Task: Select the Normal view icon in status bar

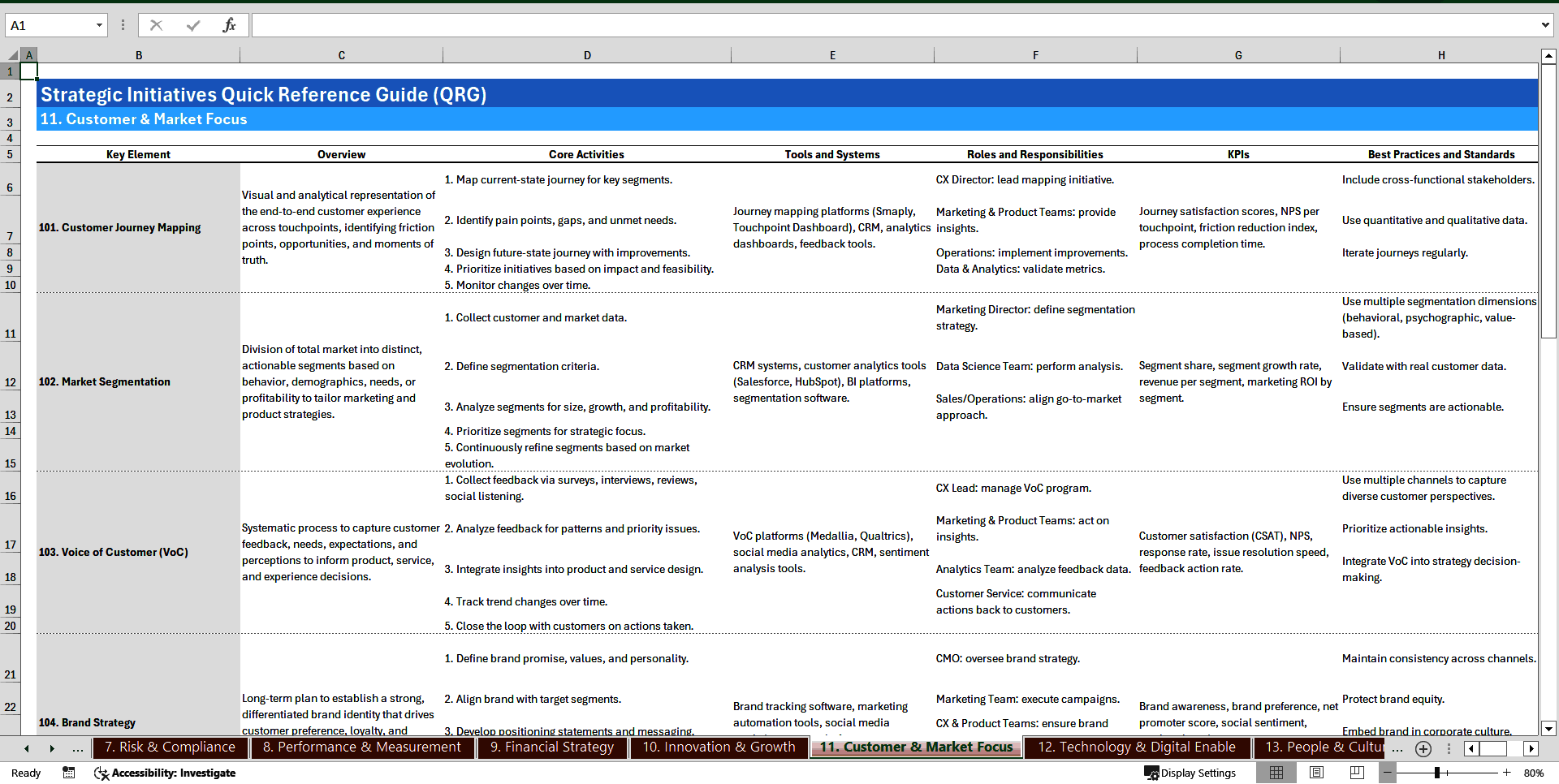Action: click(1275, 773)
